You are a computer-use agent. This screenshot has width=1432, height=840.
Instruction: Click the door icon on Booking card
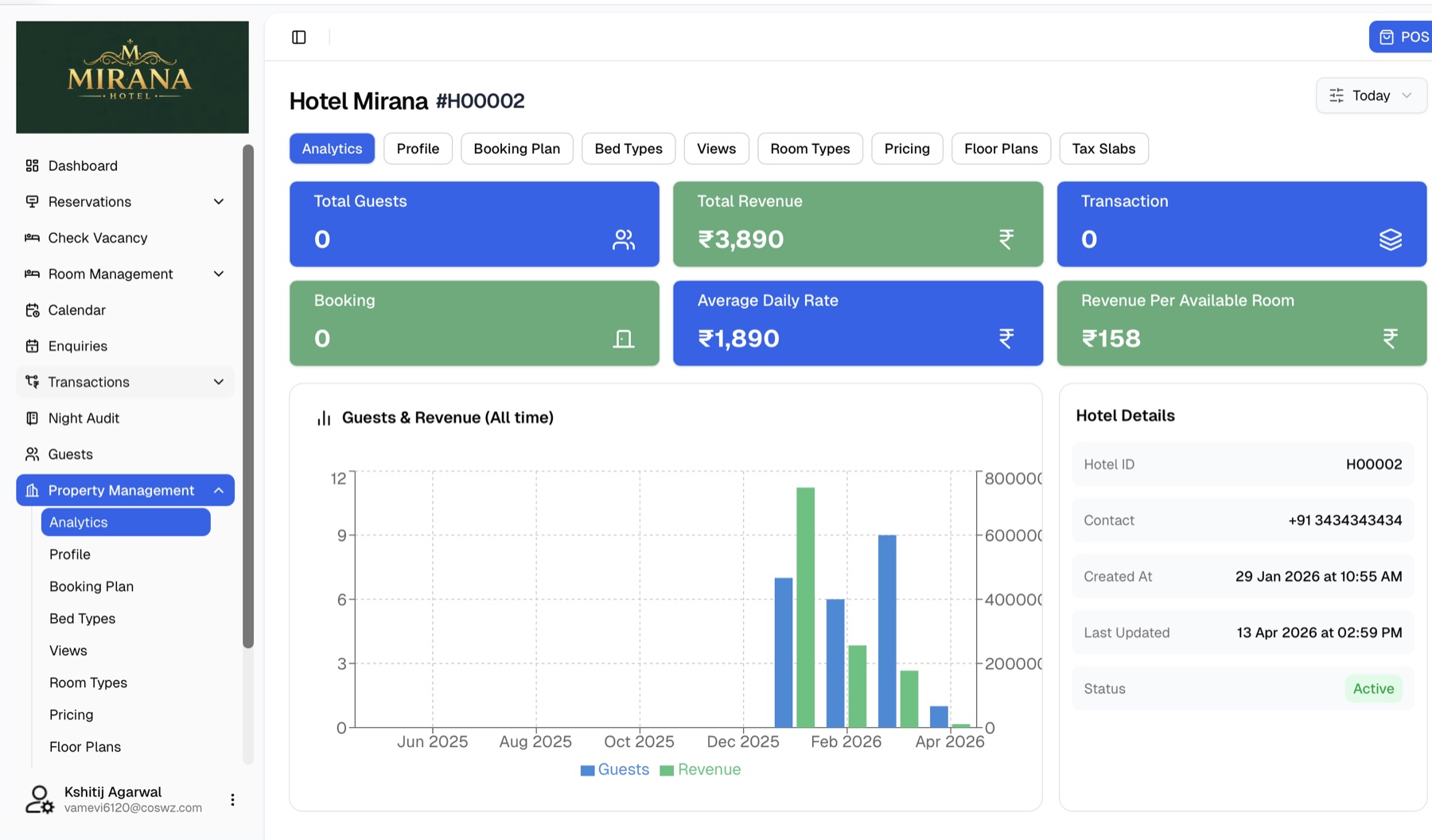[x=624, y=339]
